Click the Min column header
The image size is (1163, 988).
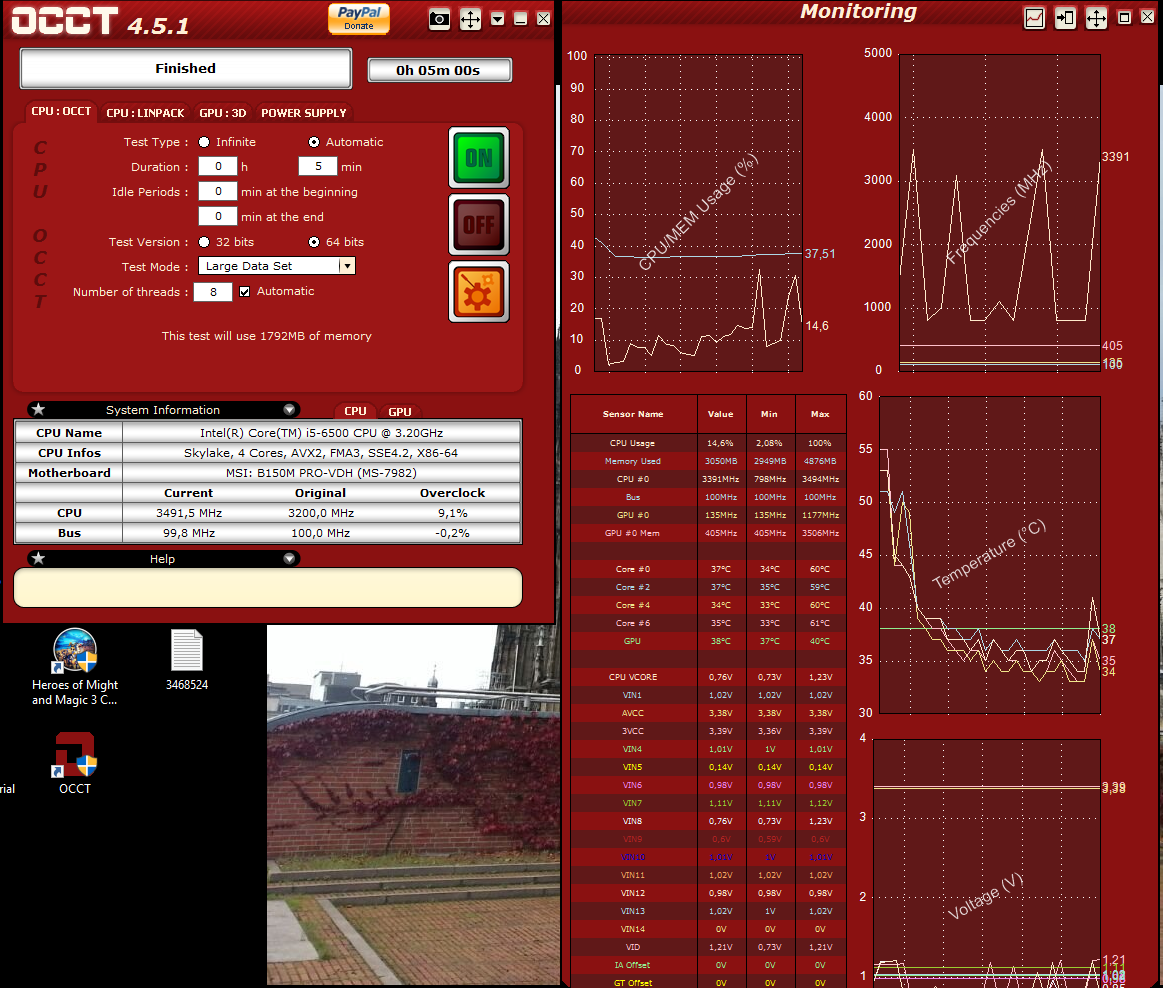click(x=770, y=414)
